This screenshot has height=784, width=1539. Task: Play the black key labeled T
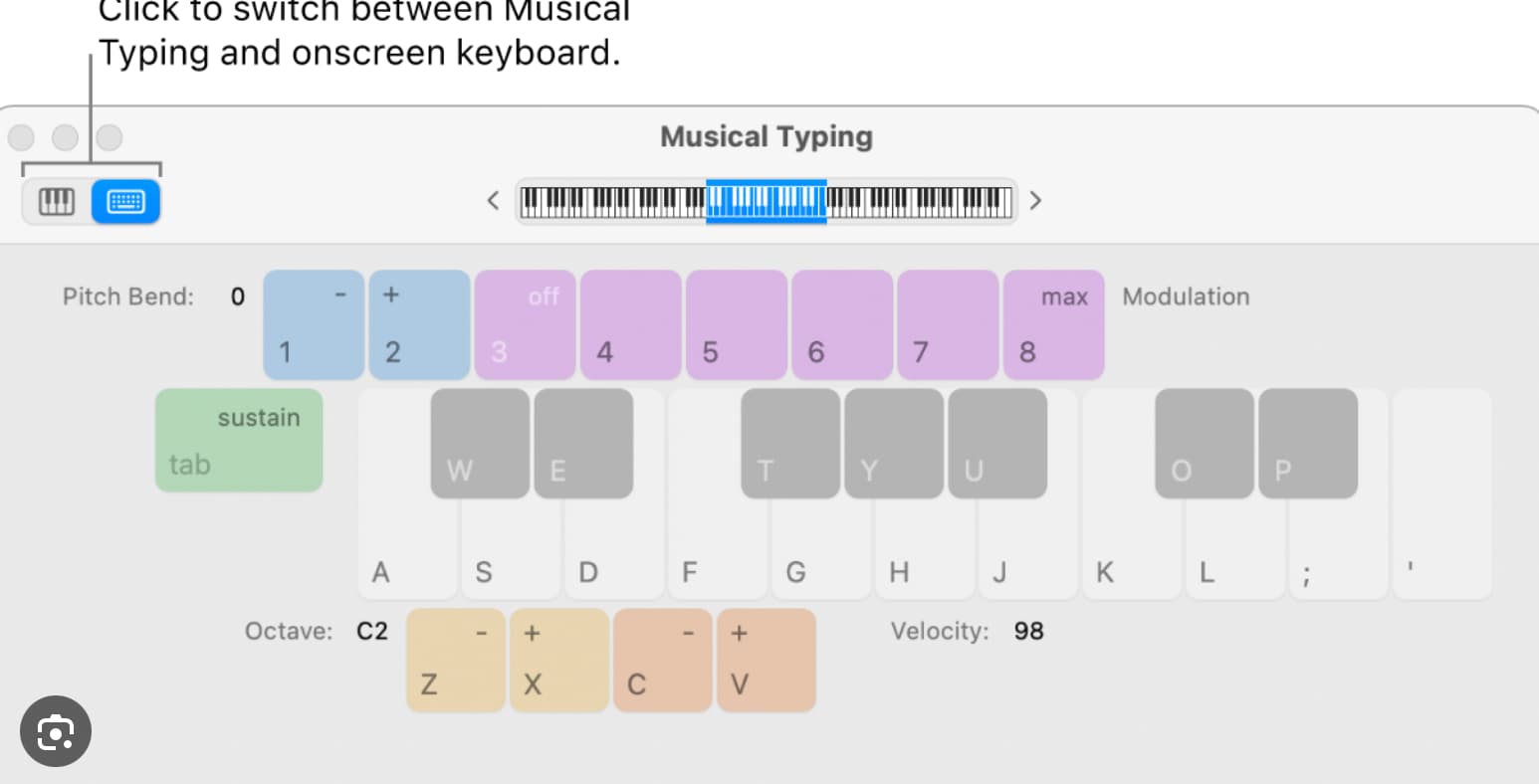pyautogui.click(x=790, y=444)
